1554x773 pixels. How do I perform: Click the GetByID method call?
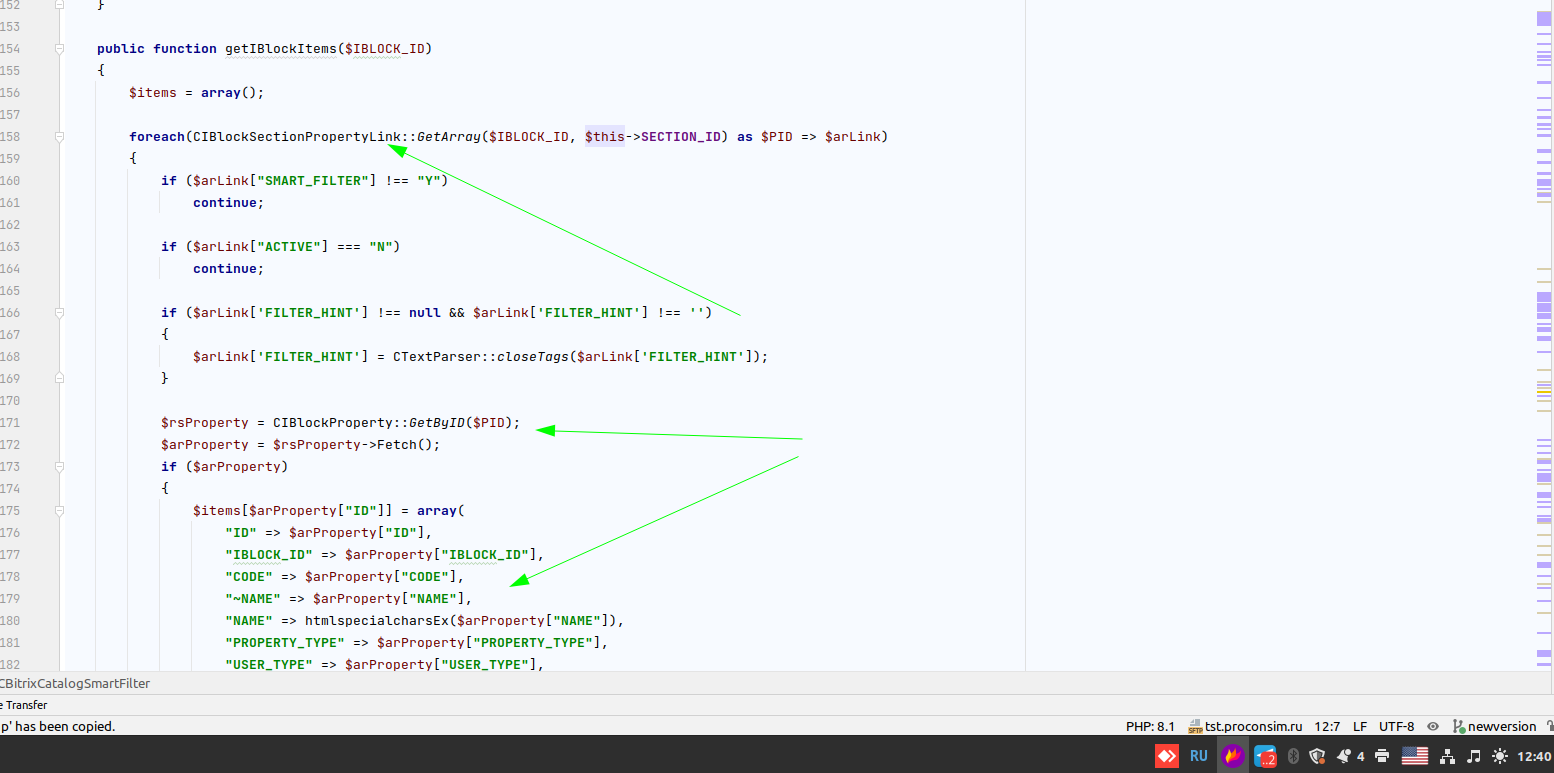(x=437, y=422)
